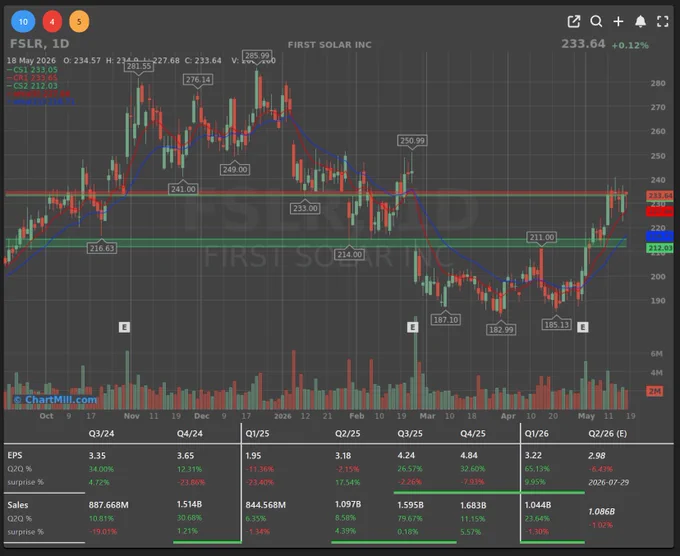Open chart in new window icon
Viewport: 680px width, 556px height.
click(574, 21)
